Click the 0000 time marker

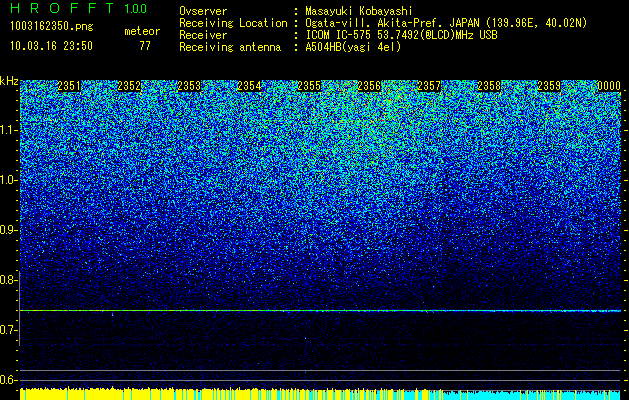(609, 86)
